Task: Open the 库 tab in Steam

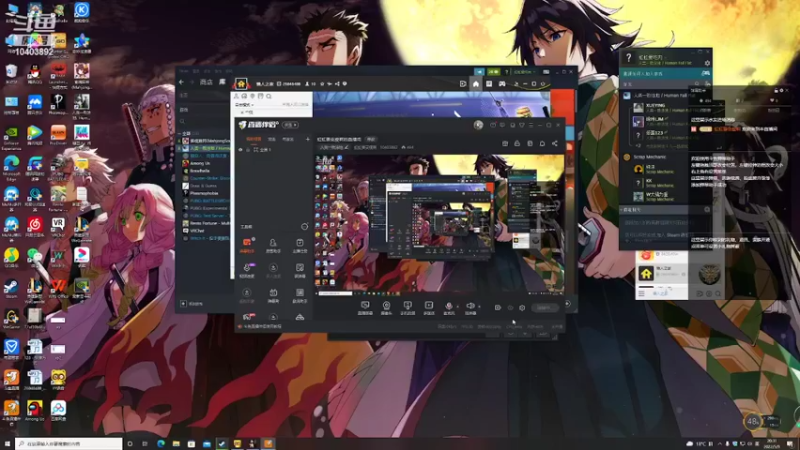Action: click(222, 82)
